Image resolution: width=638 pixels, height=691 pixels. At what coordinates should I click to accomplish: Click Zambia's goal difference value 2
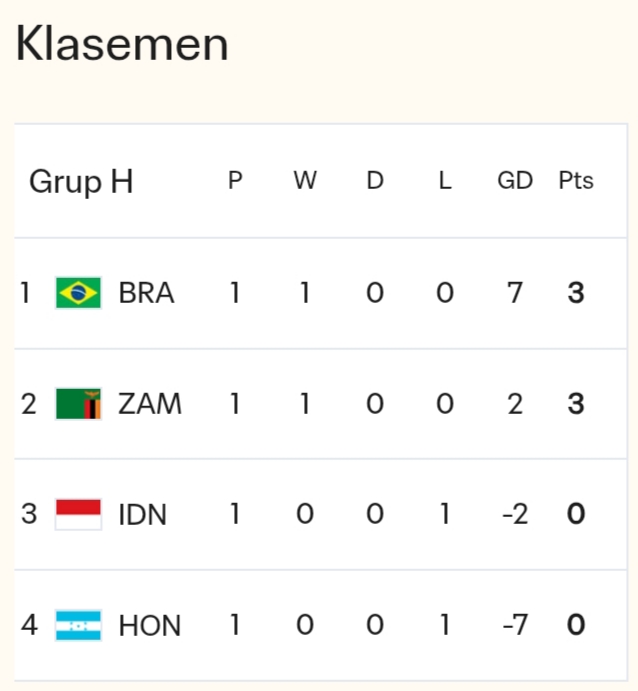(x=515, y=404)
